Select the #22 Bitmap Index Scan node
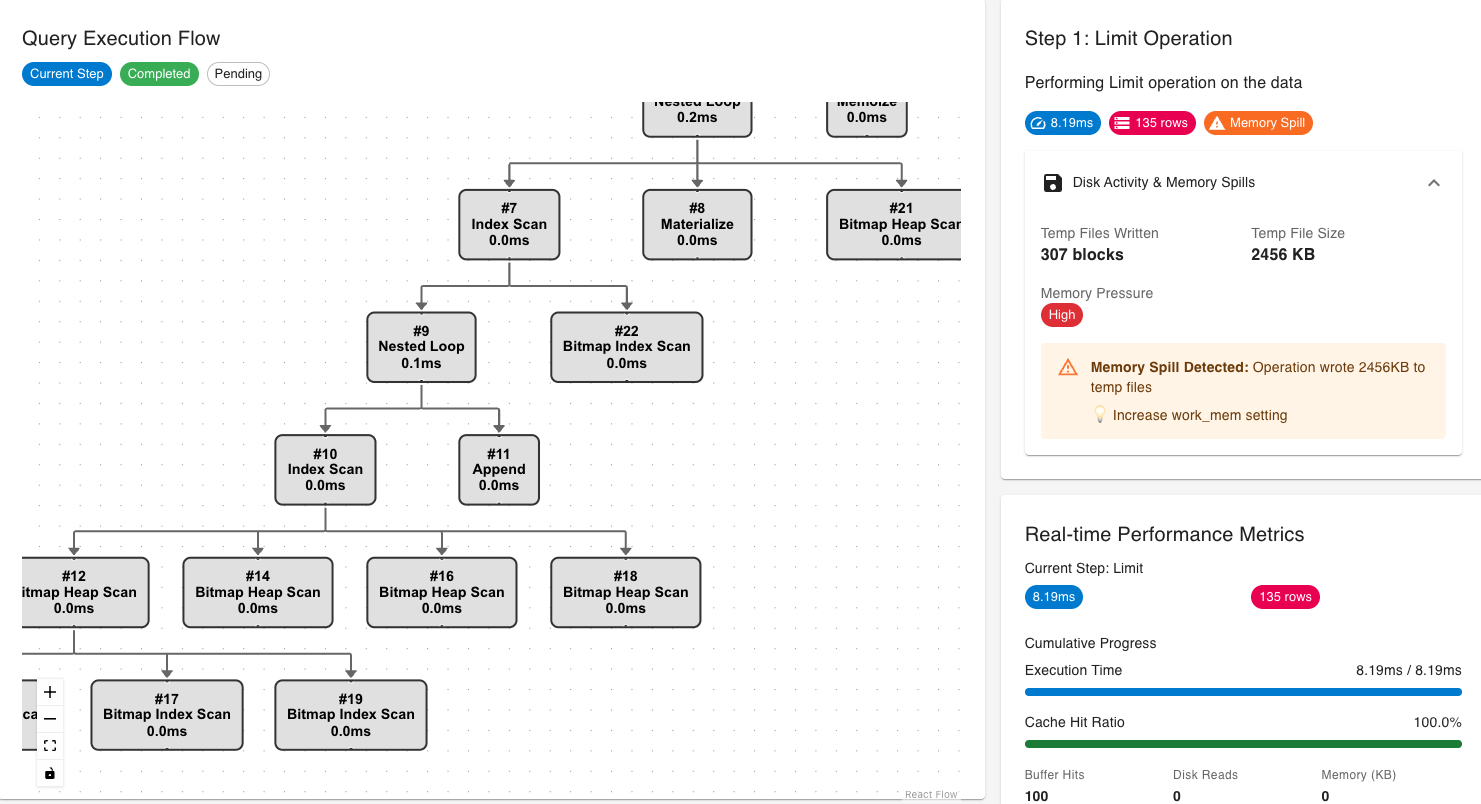 tap(626, 347)
